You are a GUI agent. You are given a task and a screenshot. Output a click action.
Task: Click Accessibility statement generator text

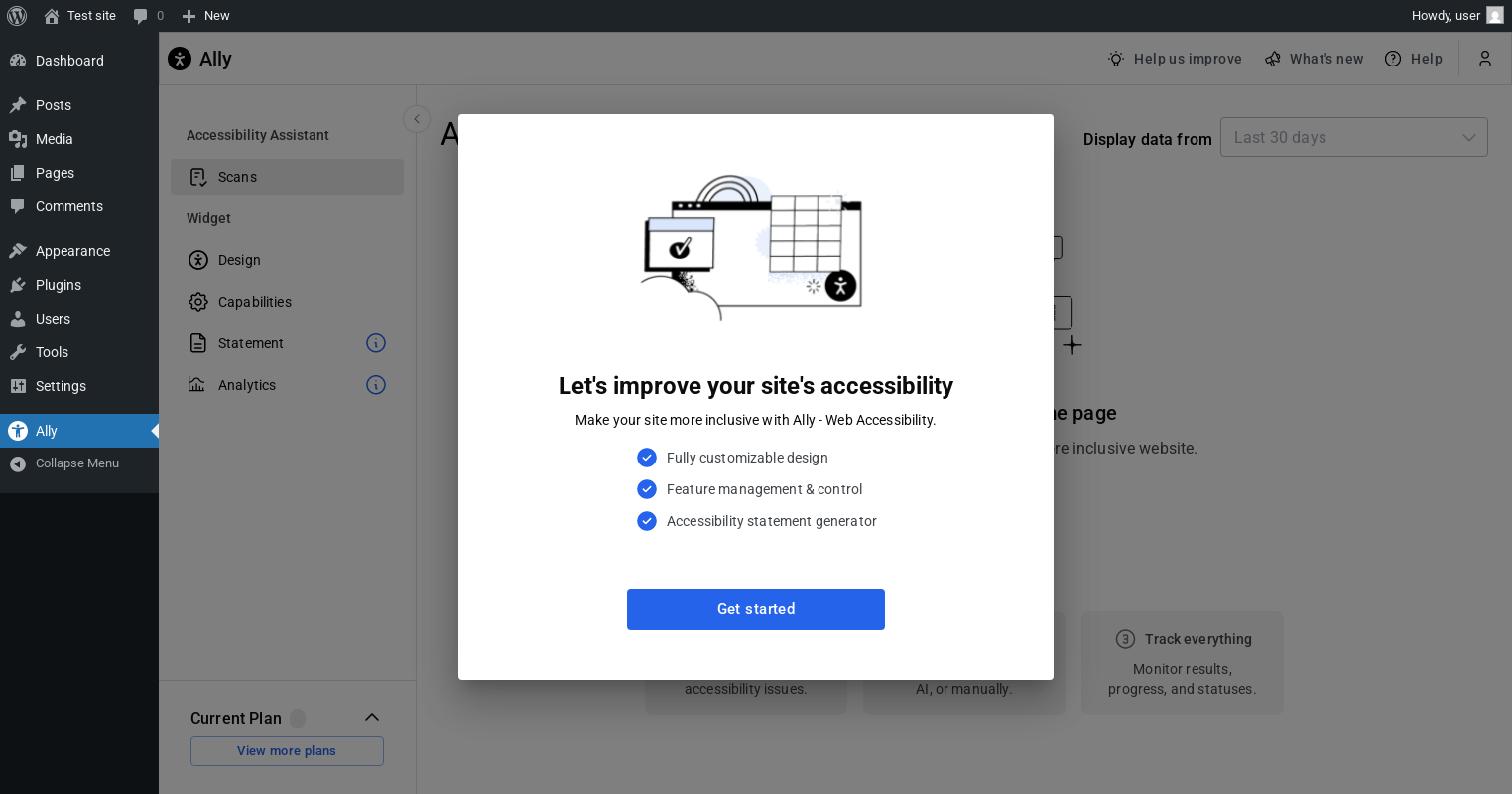click(772, 521)
